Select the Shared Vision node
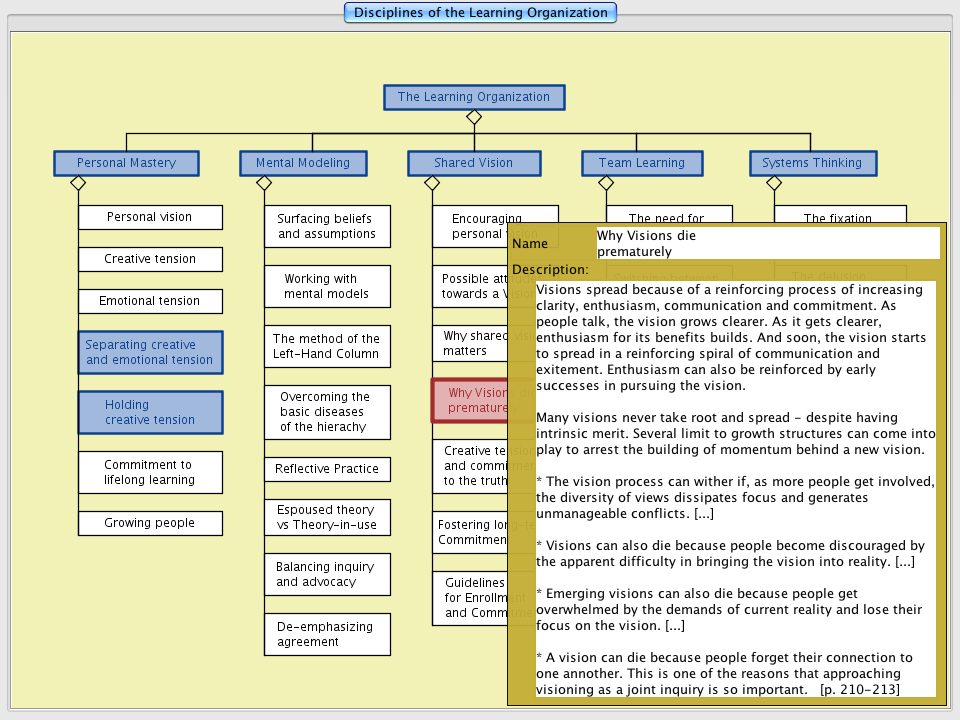This screenshot has width=960, height=720. click(x=474, y=163)
